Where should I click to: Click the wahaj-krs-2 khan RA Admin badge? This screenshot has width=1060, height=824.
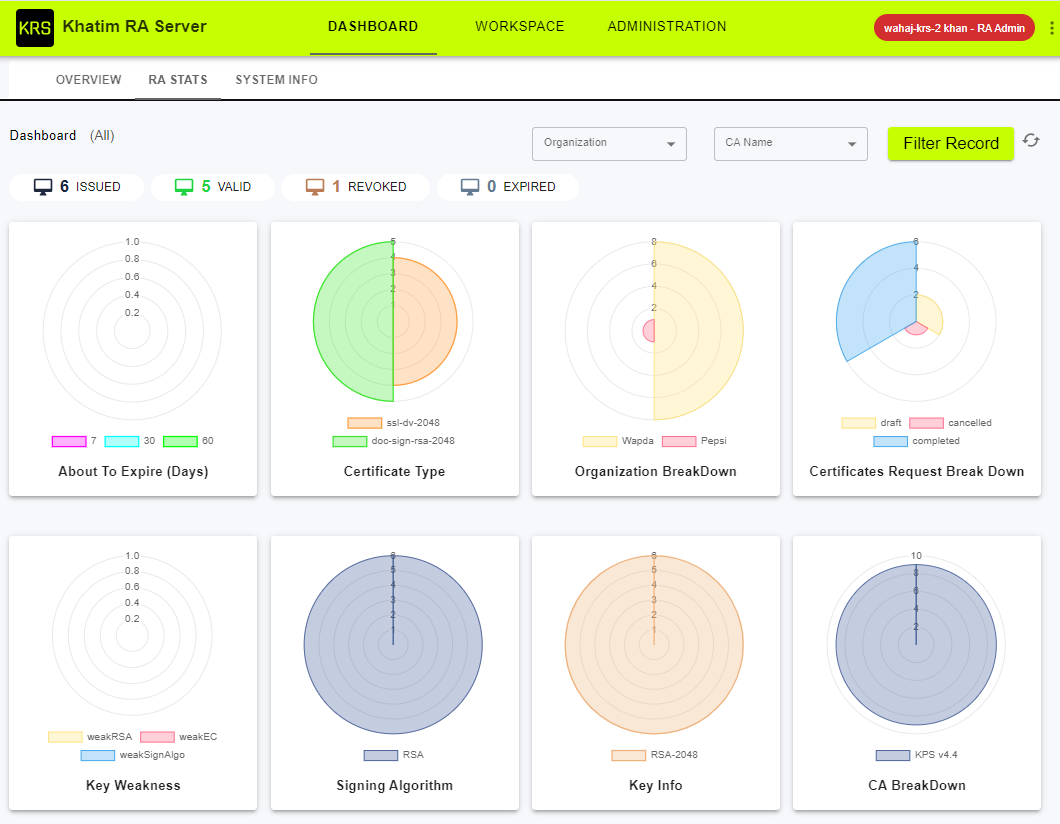coord(954,28)
